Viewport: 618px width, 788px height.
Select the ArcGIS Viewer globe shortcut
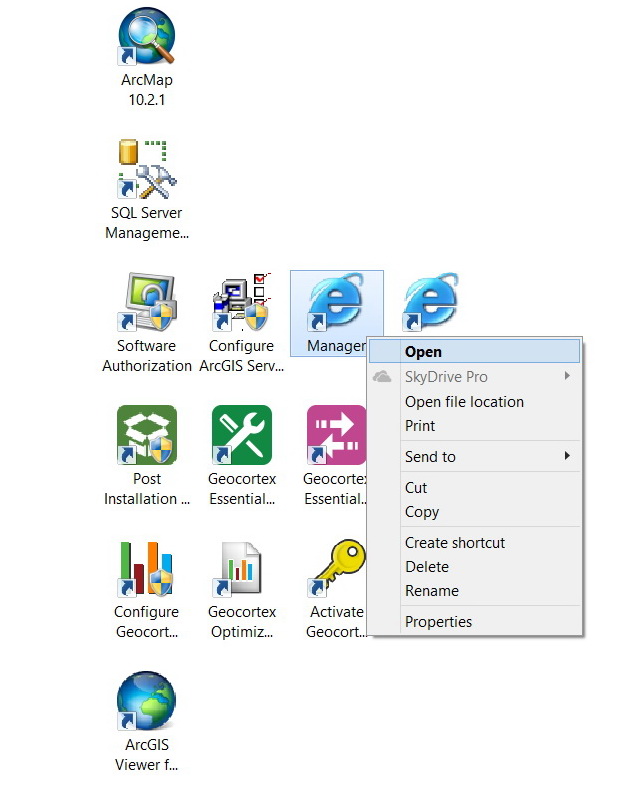[147, 701]
